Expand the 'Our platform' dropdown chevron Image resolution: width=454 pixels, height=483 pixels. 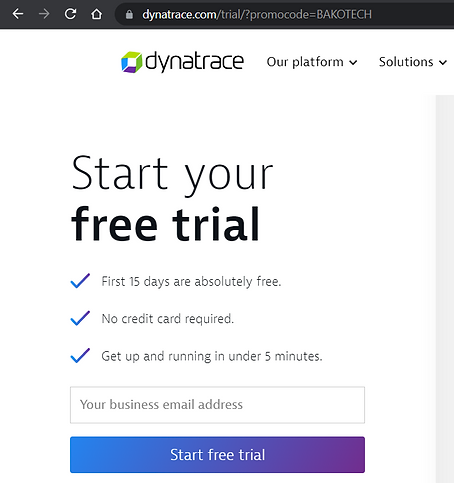click(x=353, y=63)
